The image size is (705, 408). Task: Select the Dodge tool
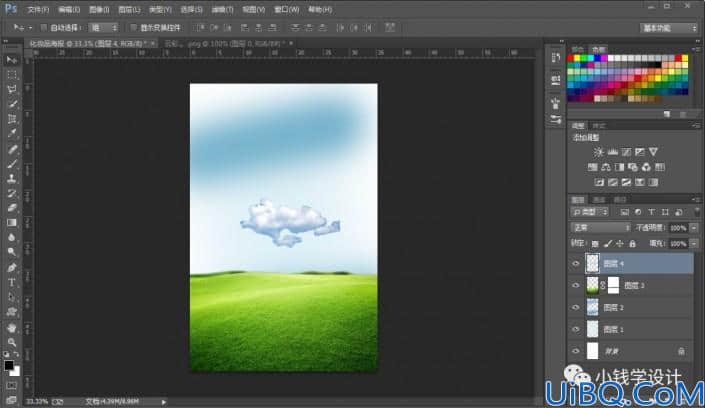coord(12,252)
